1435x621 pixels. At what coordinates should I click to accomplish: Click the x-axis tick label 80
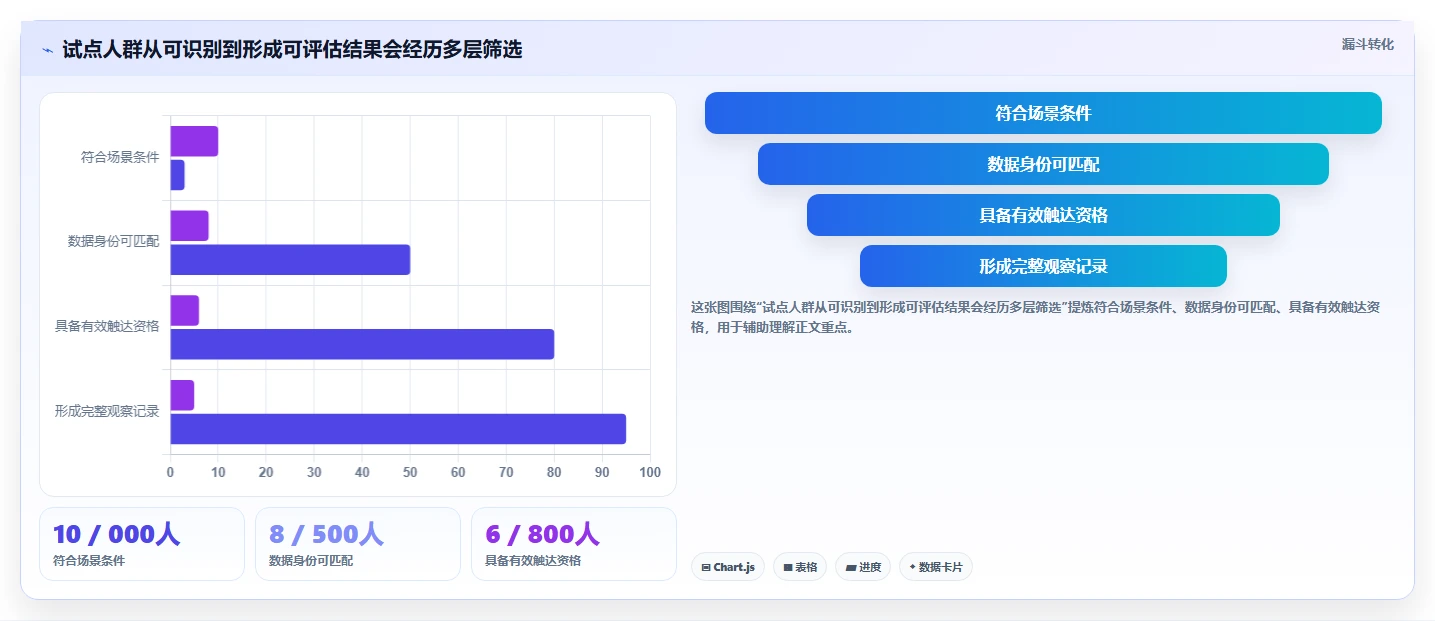(x=554, y=472)
